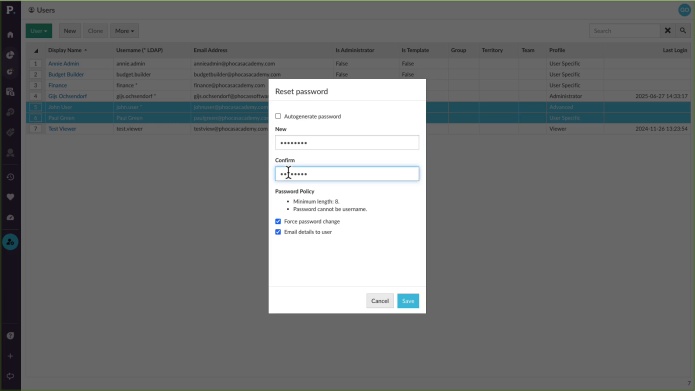Click the Phocas P logo
The image size is (695, 391).
[x=10, y=9]
